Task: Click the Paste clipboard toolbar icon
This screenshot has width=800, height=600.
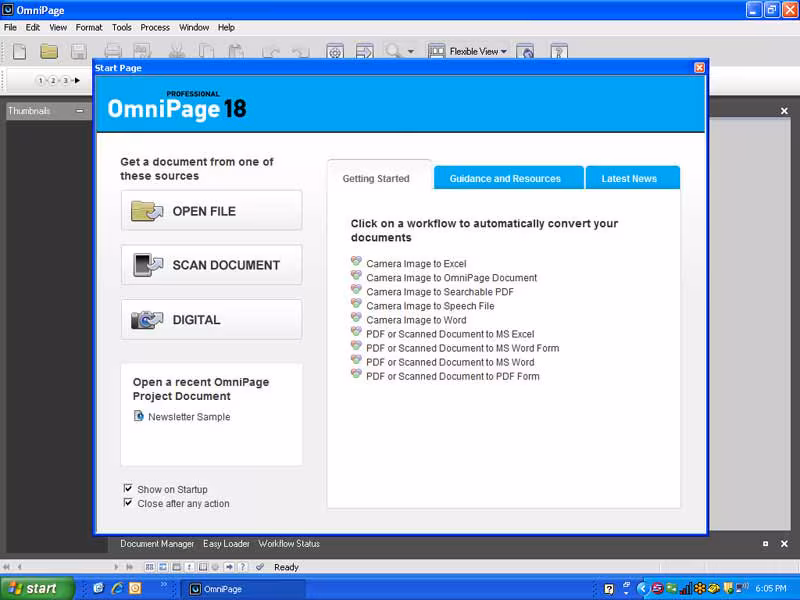Action: (235, 52)
